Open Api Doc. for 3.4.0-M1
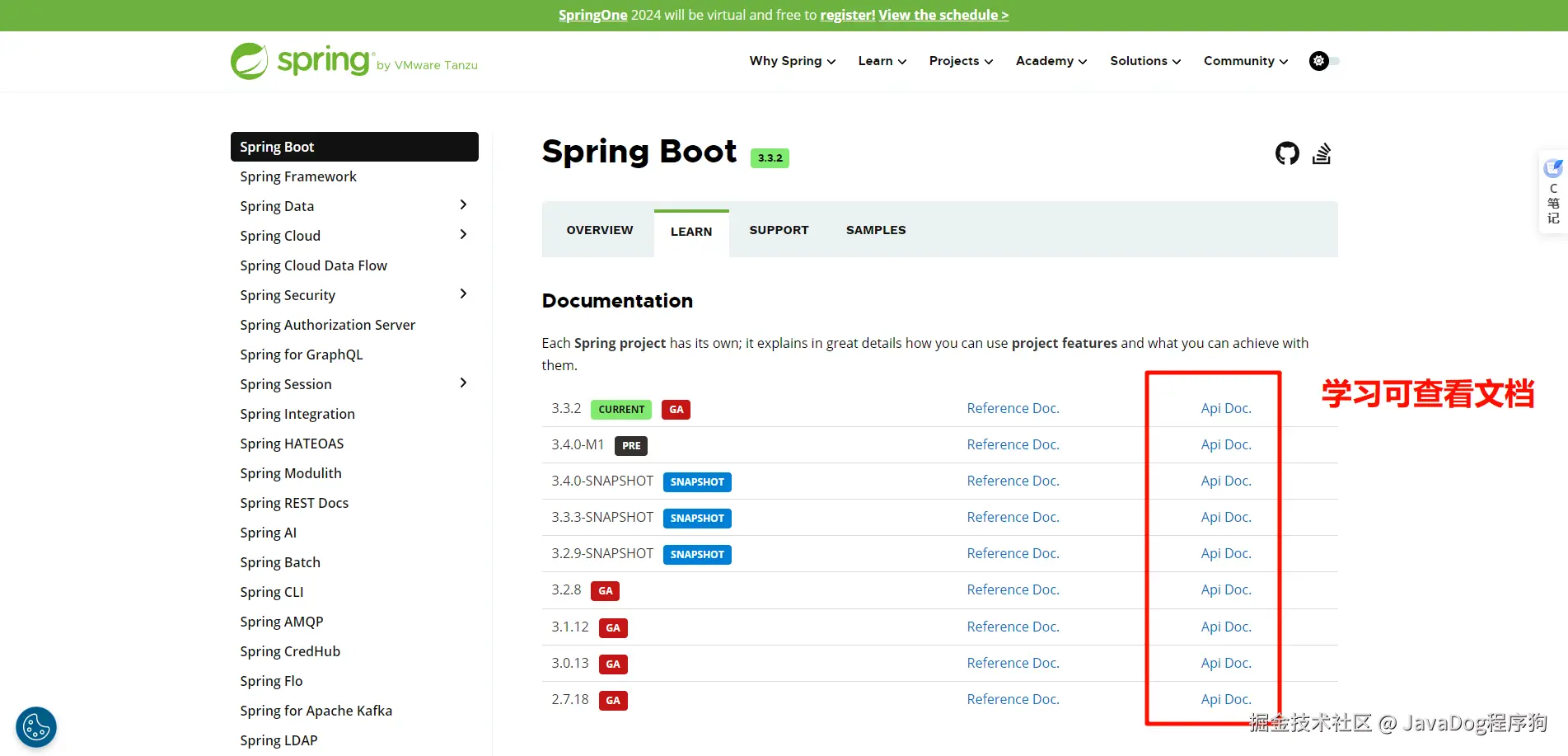 [x=1226, y=444]
